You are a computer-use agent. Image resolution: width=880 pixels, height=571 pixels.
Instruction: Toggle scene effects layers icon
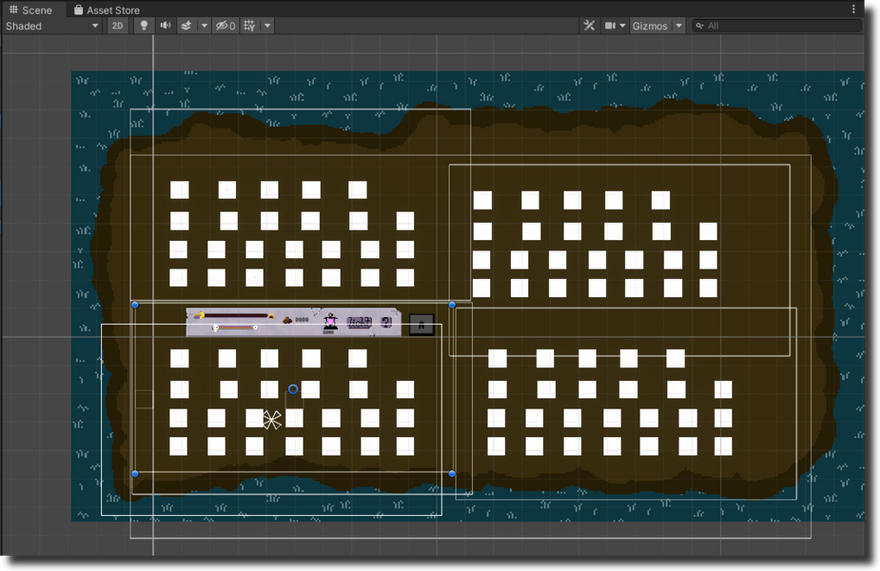coord(186,26)
